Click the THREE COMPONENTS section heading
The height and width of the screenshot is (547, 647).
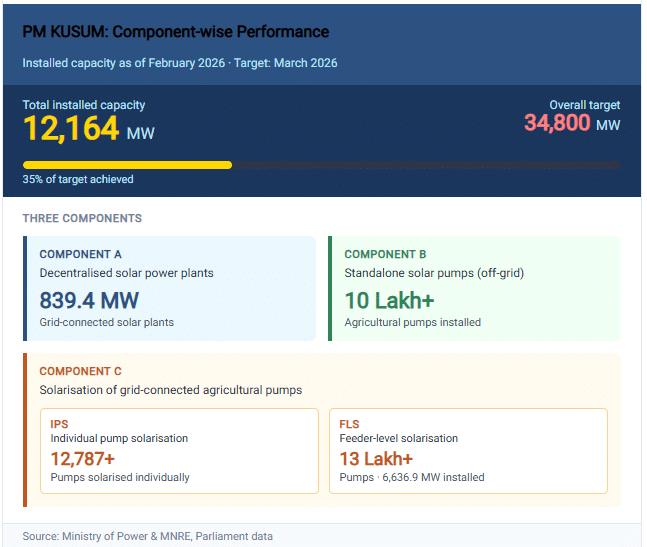coord(82,218)
